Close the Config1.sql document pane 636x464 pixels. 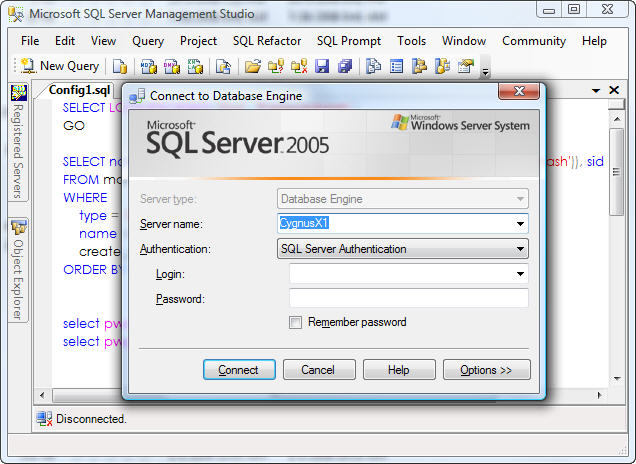615,90
